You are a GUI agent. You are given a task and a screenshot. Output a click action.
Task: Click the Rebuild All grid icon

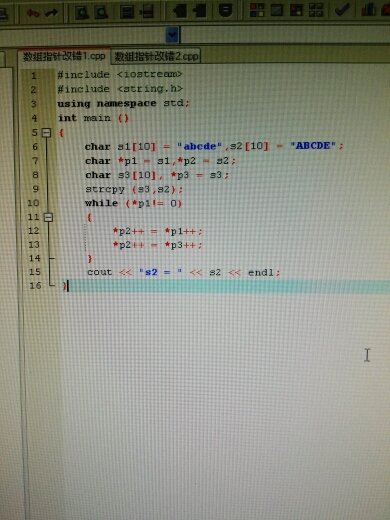[316, 10]
